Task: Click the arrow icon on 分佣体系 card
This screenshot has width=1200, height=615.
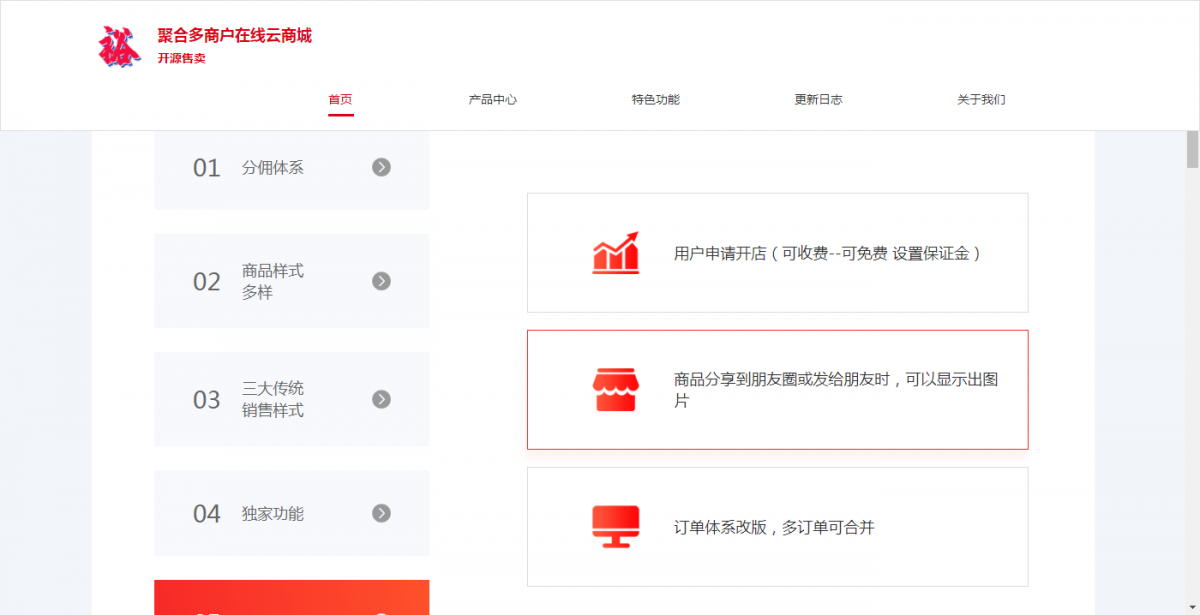Action: pos(381,167)
